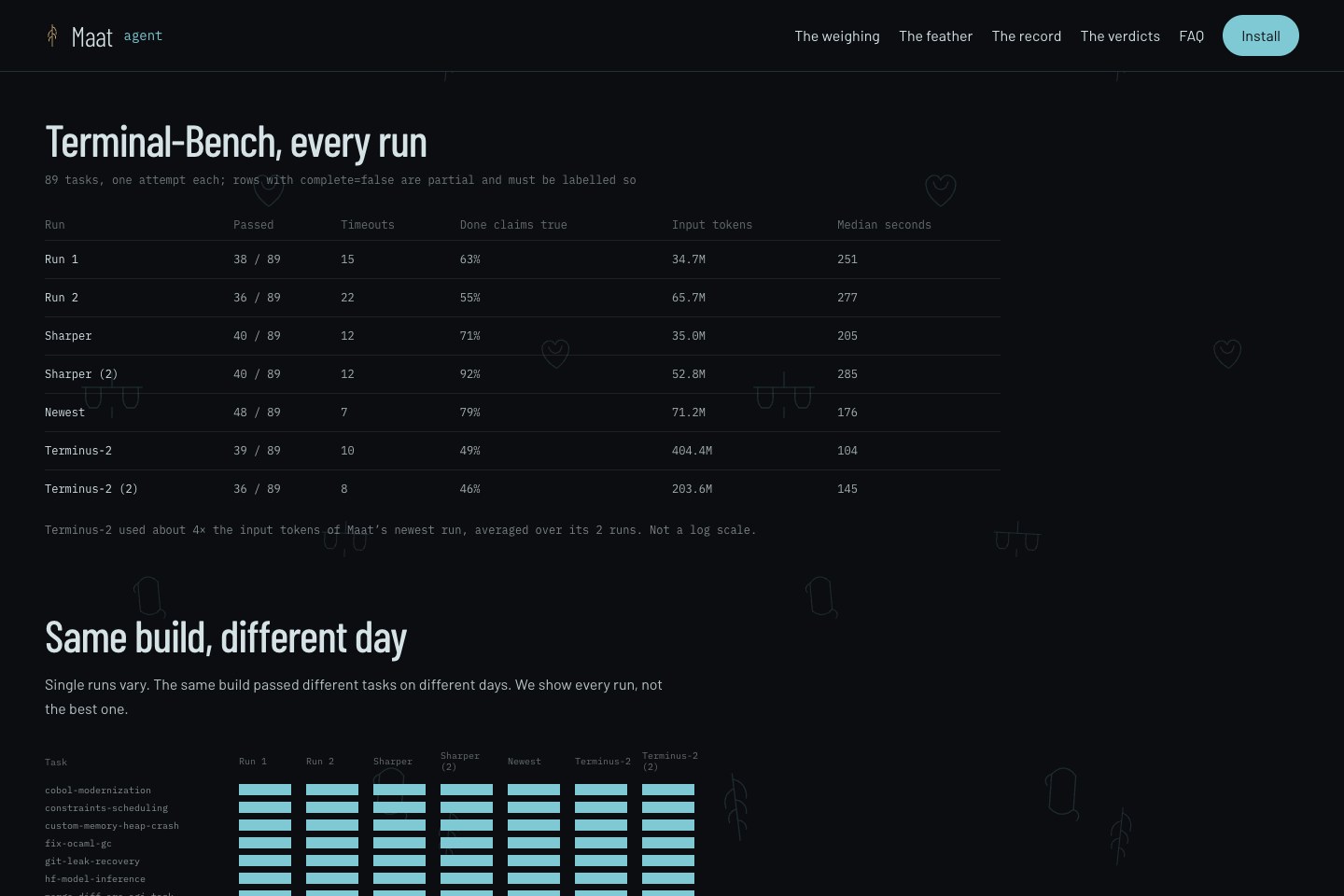Click the Install button

[1261, 35]
